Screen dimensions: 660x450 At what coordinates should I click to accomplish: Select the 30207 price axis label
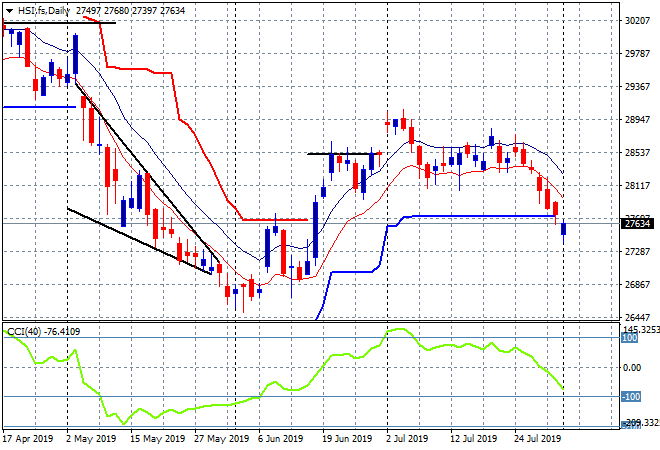point(637,21)
